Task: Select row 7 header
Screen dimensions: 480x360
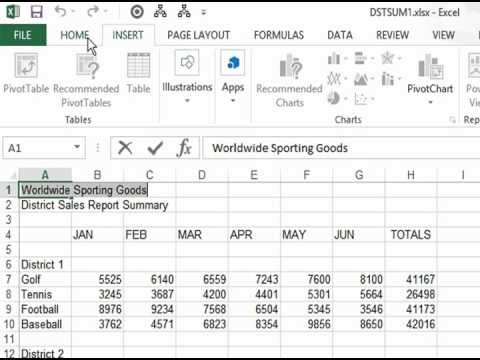Action: click(x=9, y=279)
